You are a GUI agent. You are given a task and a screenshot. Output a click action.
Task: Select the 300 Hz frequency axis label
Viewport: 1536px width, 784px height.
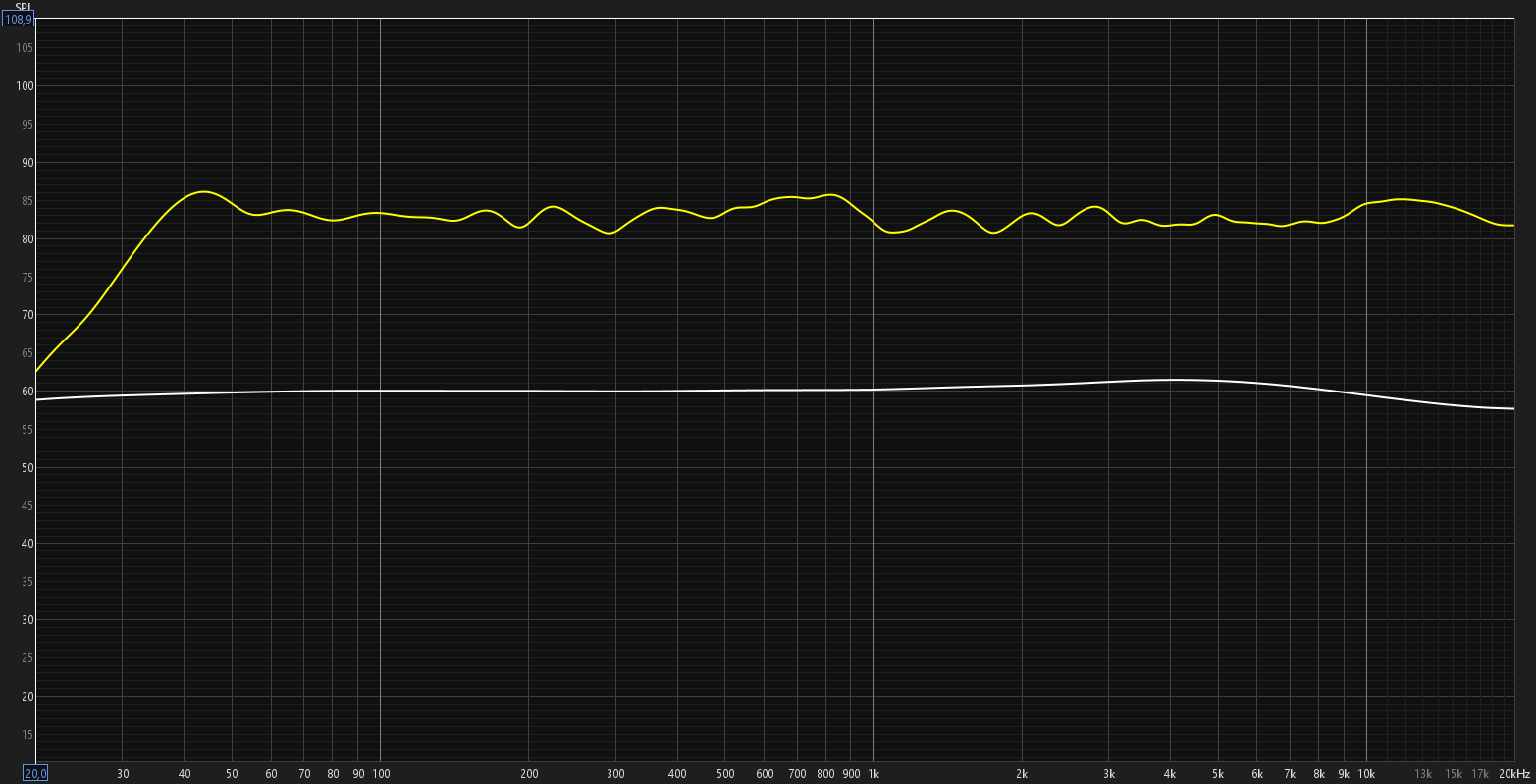[615, 774]
